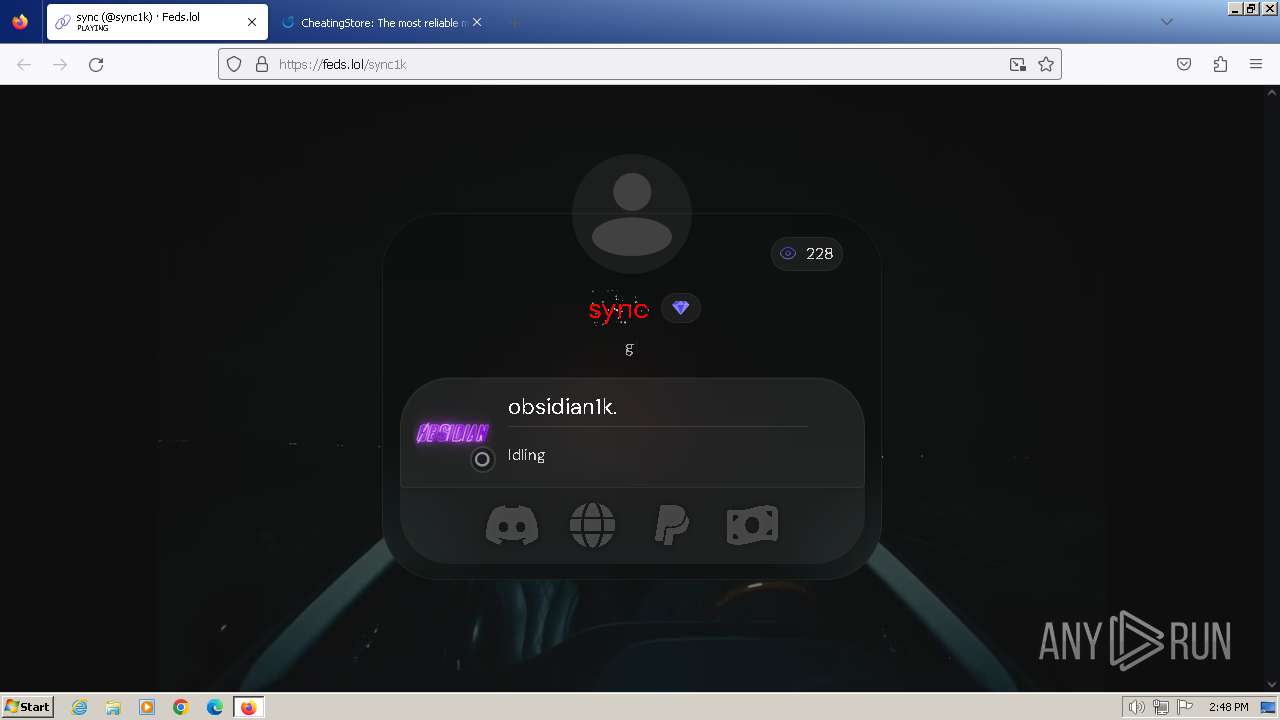Click the active Firefox taskbar button
This screenshot has width=1280, height=720.
[x=249, y=707]
